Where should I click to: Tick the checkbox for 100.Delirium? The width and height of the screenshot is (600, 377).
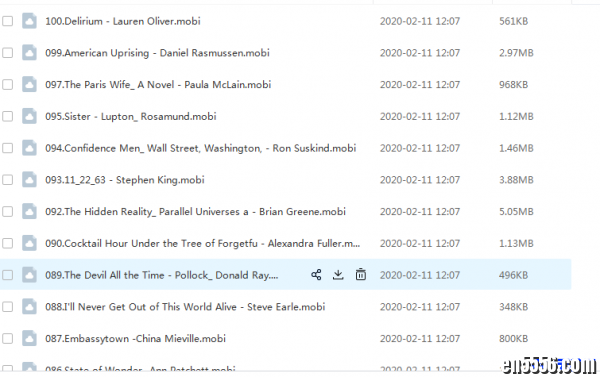pyautogui.click(x=8, y=21)
